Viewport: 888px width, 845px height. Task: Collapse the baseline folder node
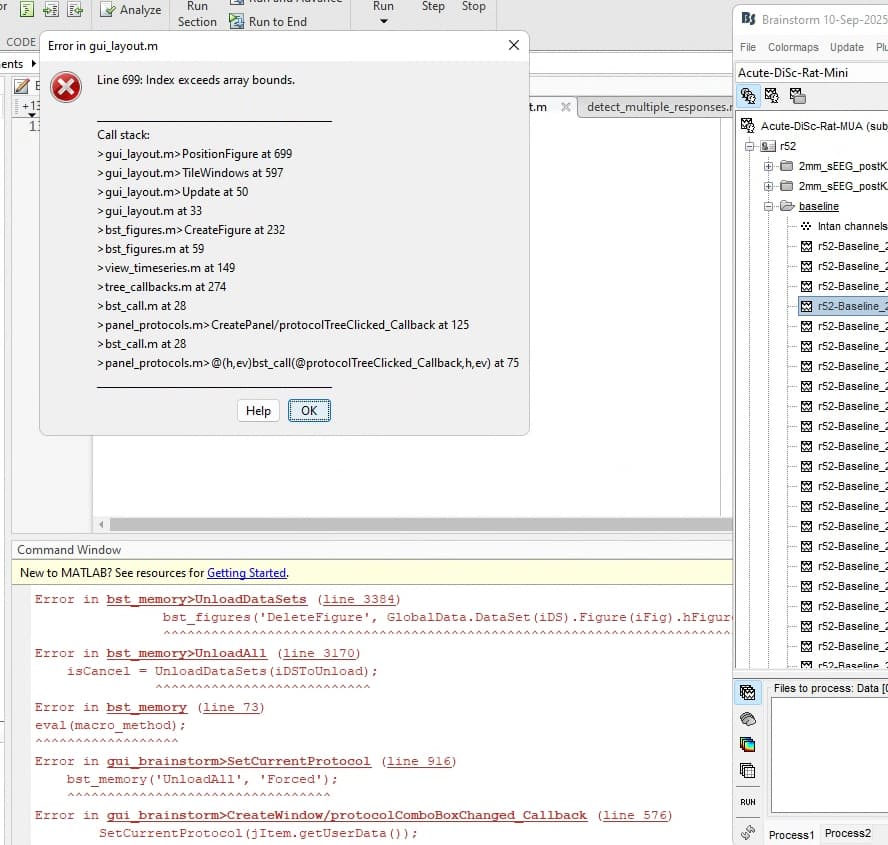[x=769, y=206]
